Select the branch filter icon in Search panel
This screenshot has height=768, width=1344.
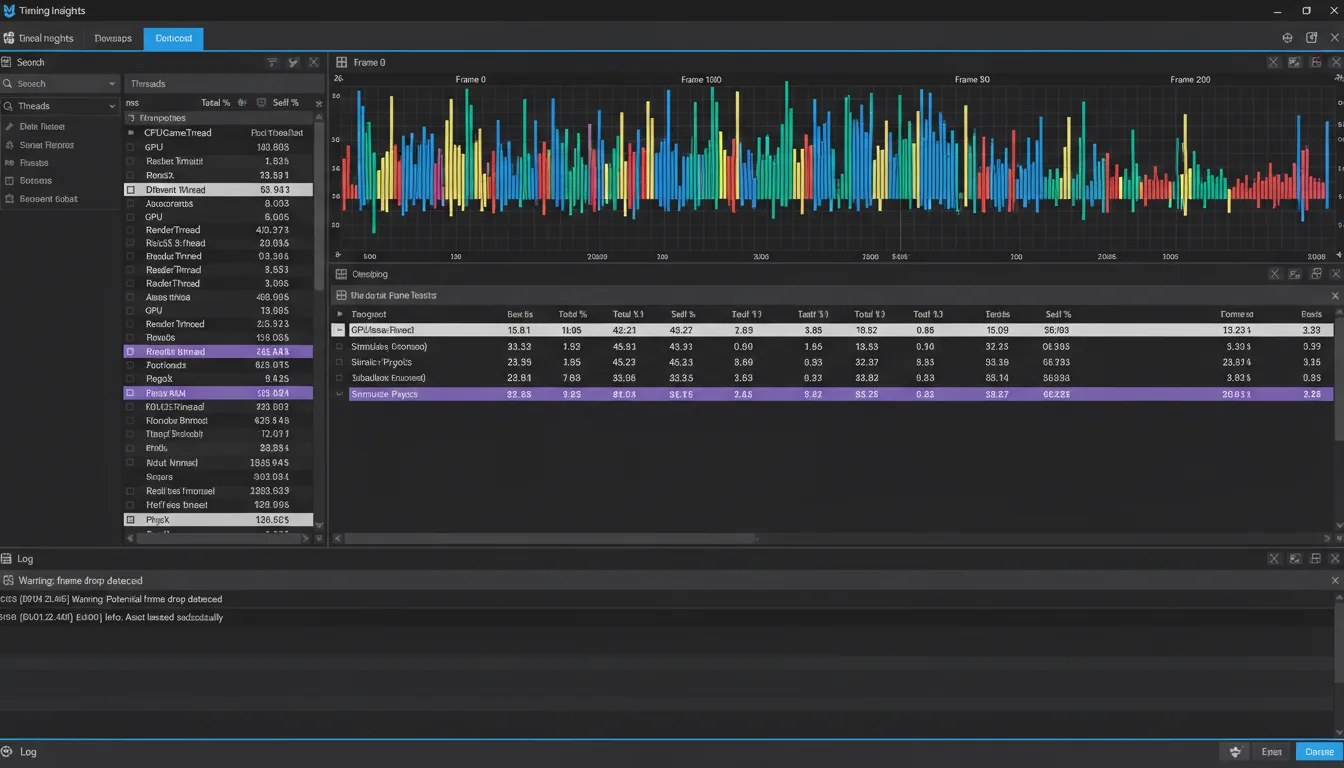click(293, 62)
